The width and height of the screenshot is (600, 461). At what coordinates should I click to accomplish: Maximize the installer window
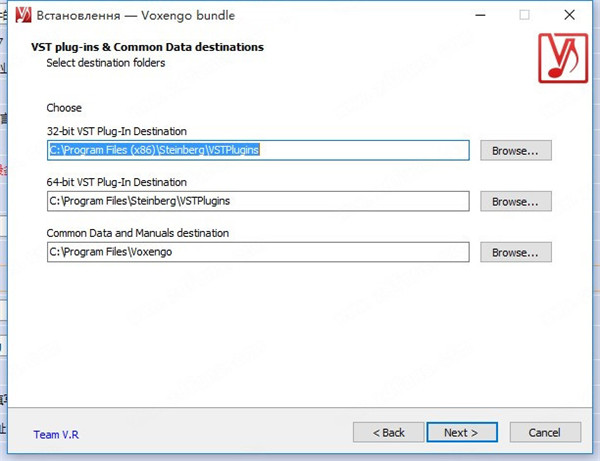[x=525, y=16]
